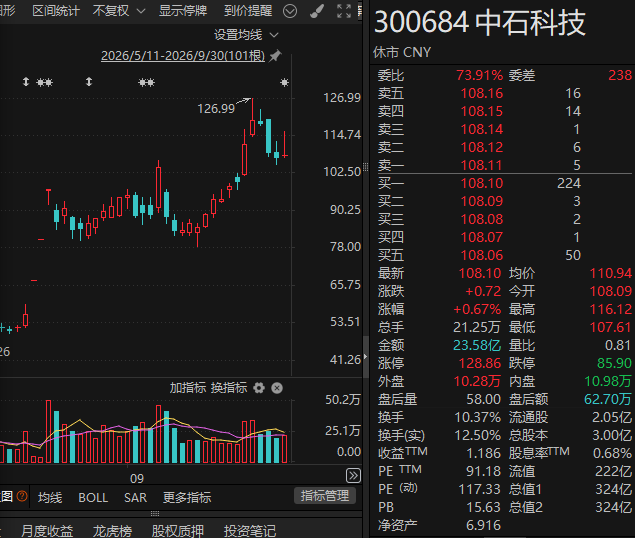Click the single star marker at chart right edge

click(284, 83)
